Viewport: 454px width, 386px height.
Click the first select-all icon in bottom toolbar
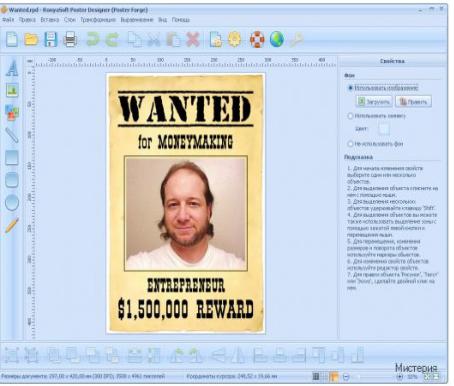(x=12, y=355)
